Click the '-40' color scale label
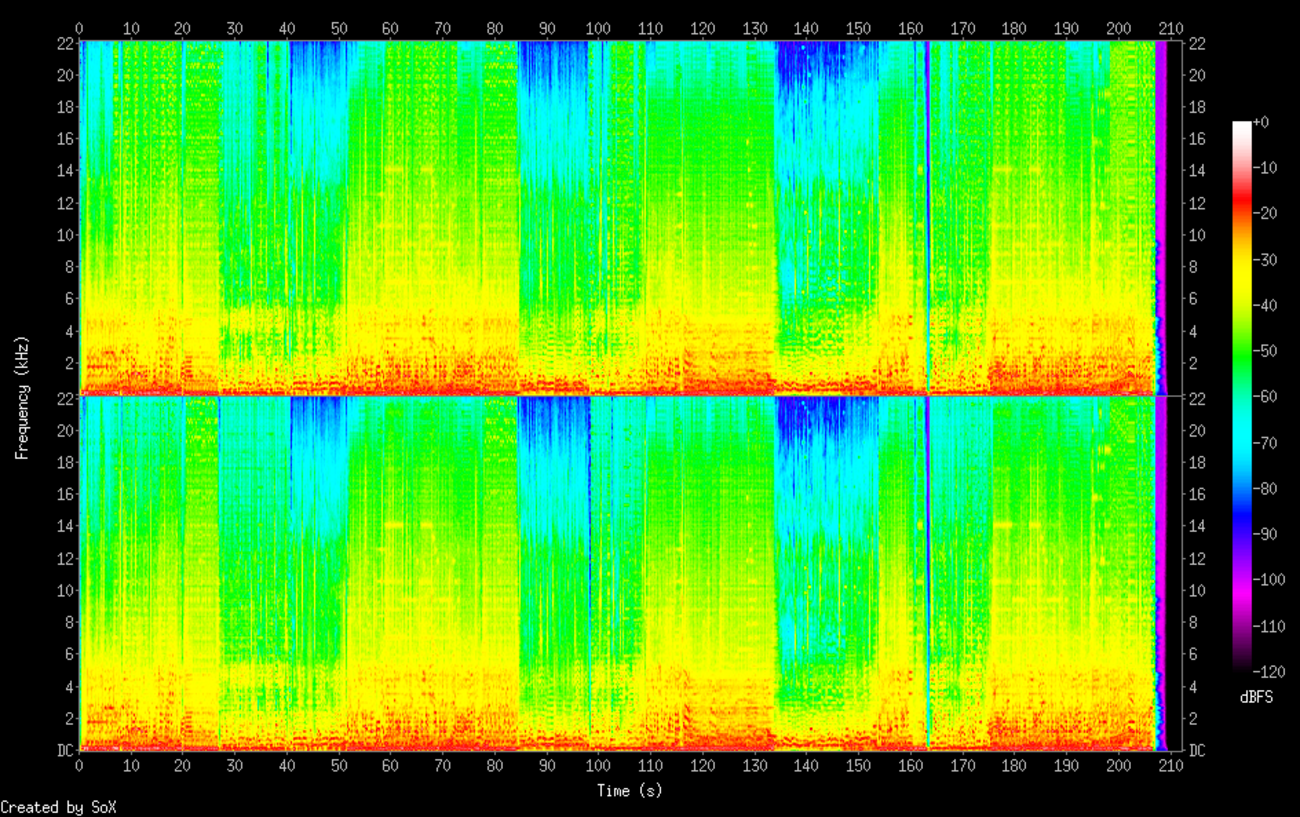 (x=1265, y=305)
